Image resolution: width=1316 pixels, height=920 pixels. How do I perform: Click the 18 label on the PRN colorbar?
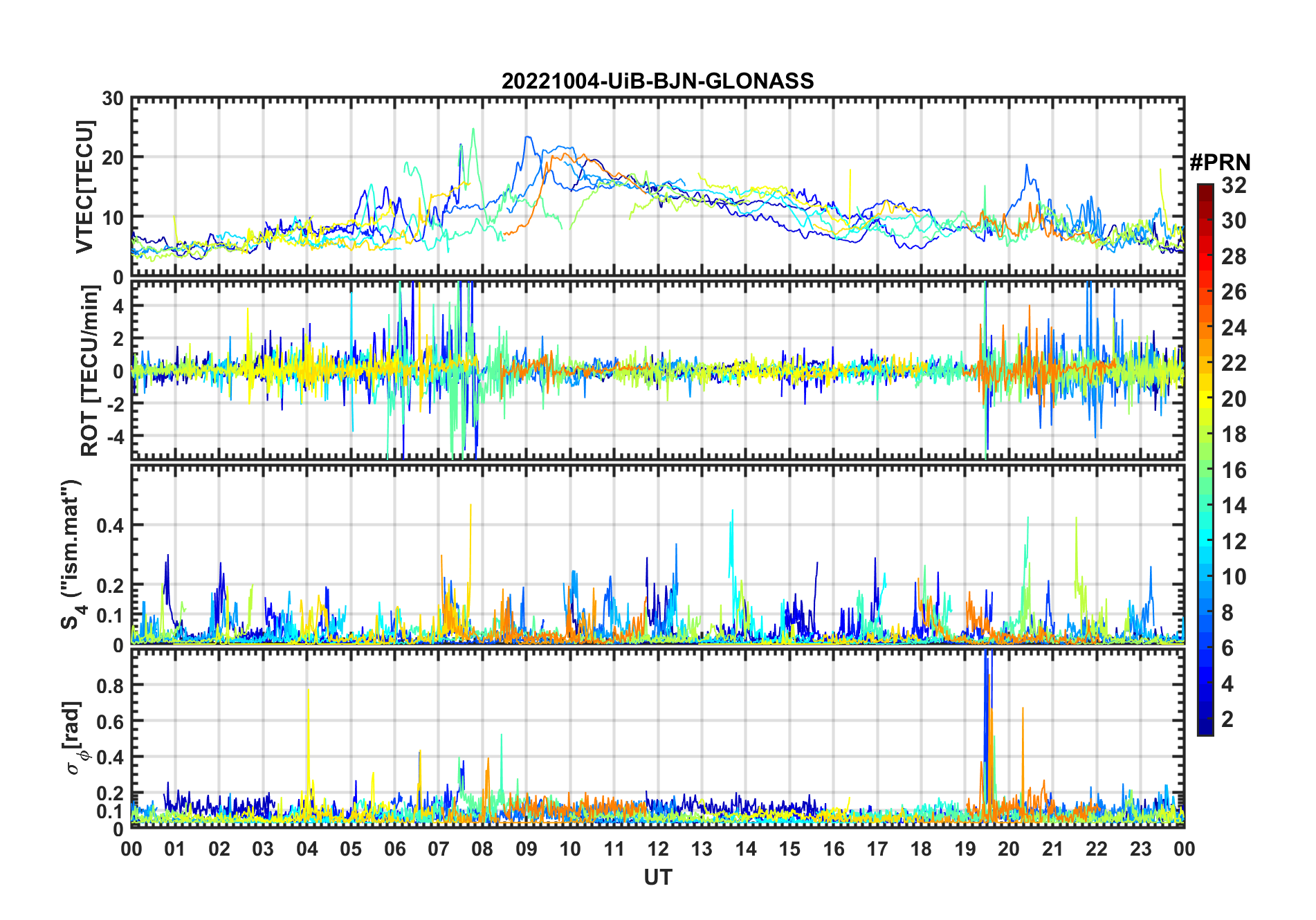1234,434
